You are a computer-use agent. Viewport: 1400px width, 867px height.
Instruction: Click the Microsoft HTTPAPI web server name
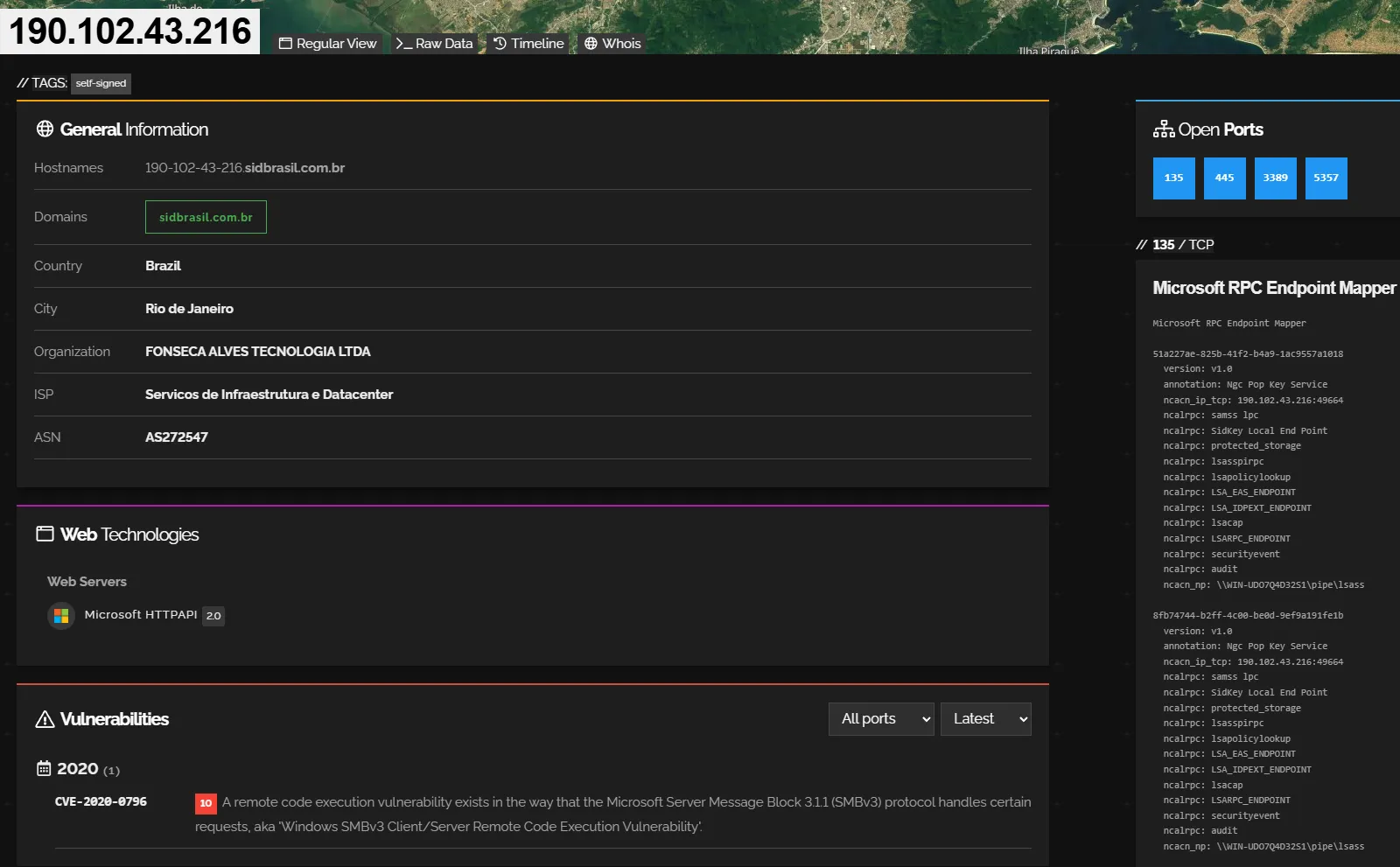[141, 615]
